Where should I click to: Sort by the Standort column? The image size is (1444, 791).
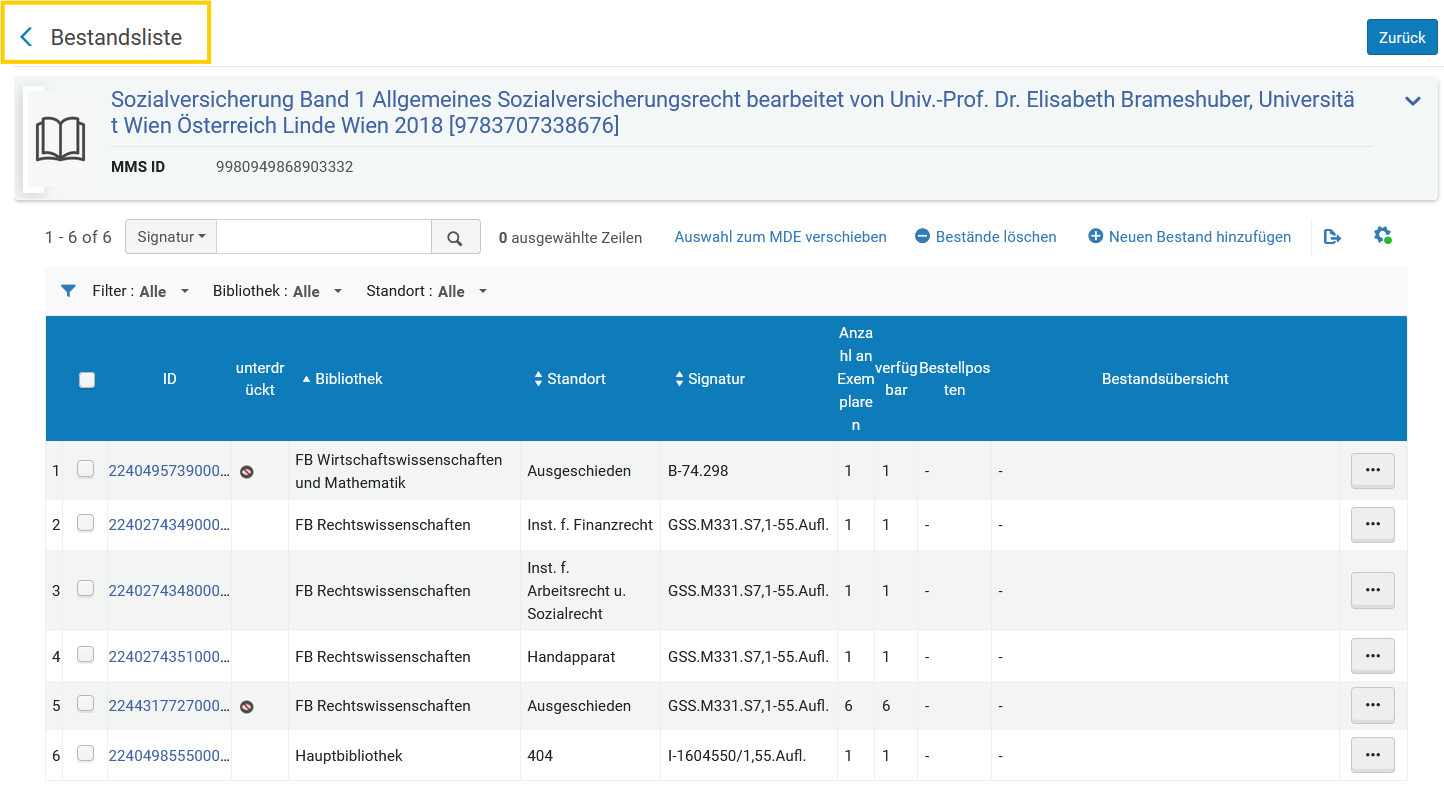coord(570,379)
